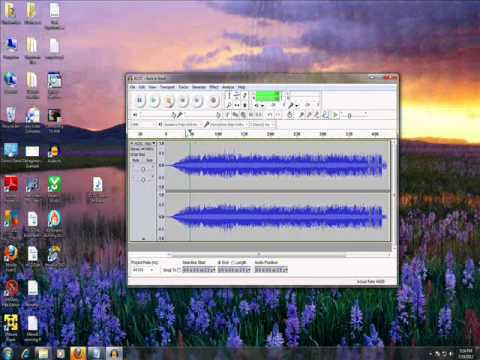This screenshot has height=360, width=480.
Task: Click the green output level meter
Action: pos(268,96)
